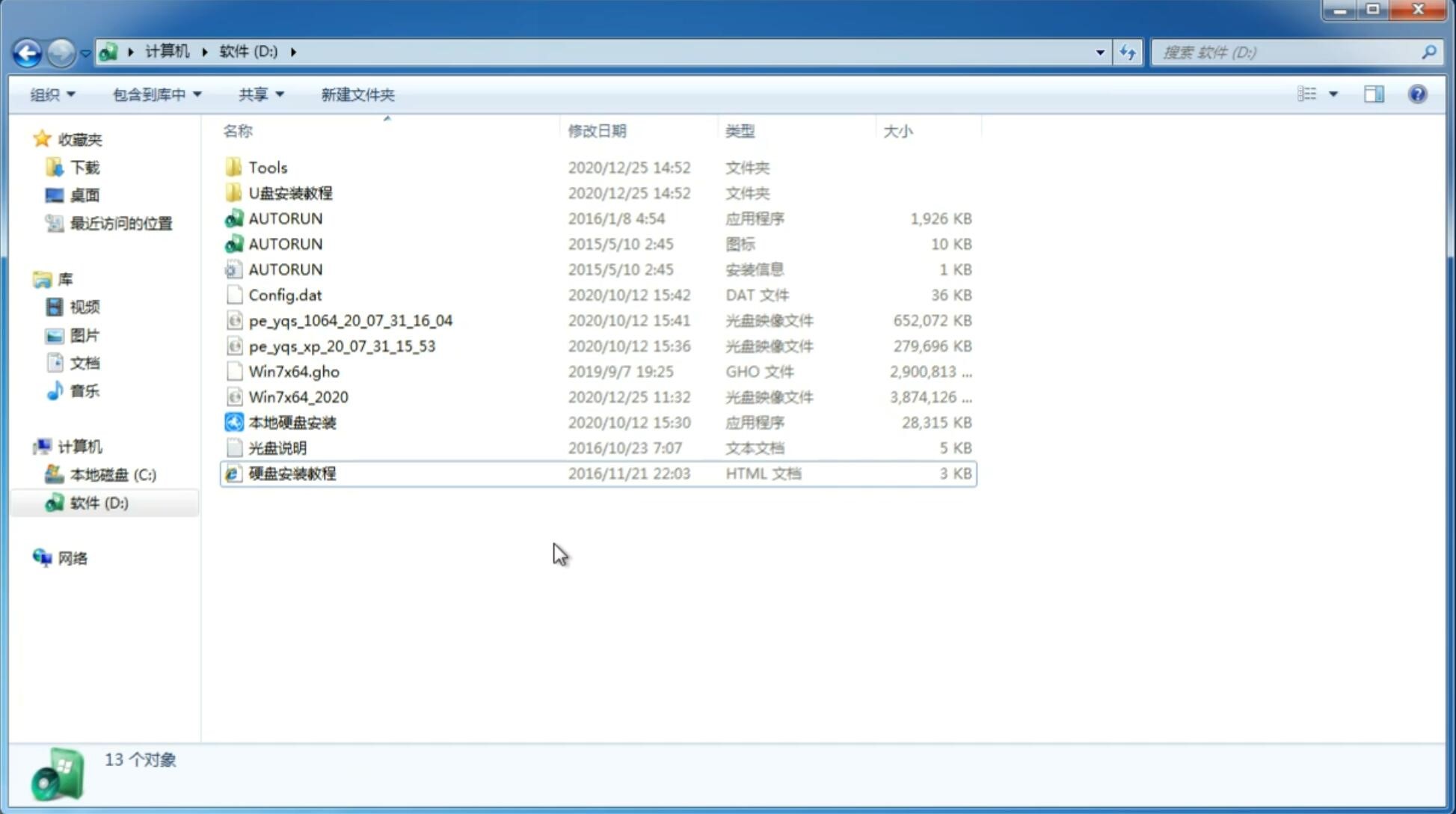Open the U盘安装教程 folder
This screenshot has width=1456, height=814.
[x=291, y=192]
